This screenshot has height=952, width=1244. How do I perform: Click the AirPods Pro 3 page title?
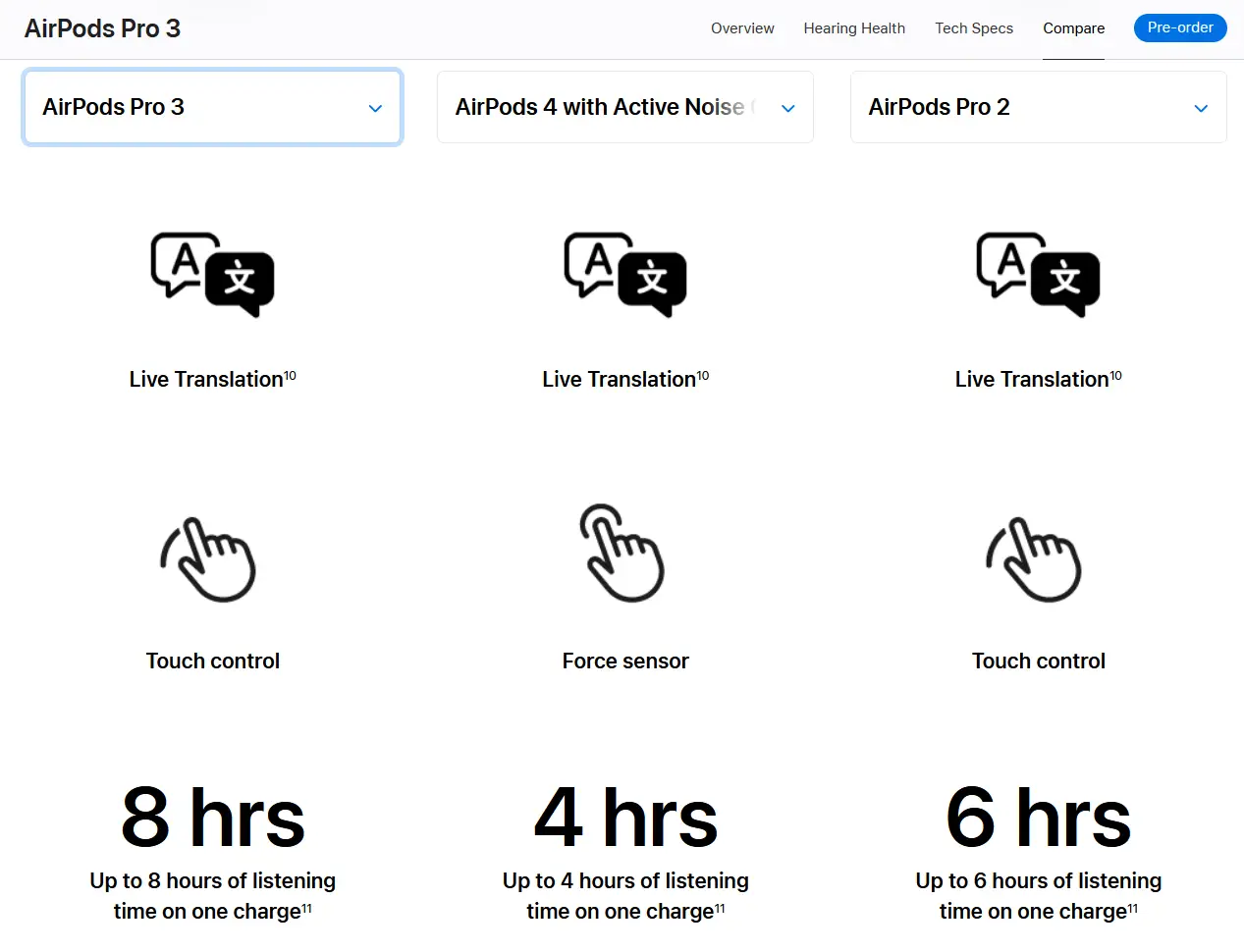pos(102,28)
